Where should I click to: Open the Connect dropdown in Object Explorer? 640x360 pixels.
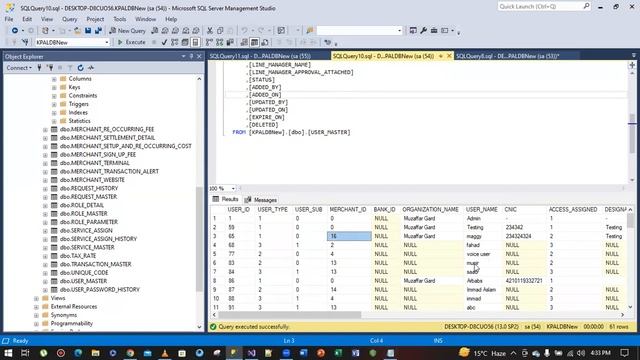coord(19,68)
